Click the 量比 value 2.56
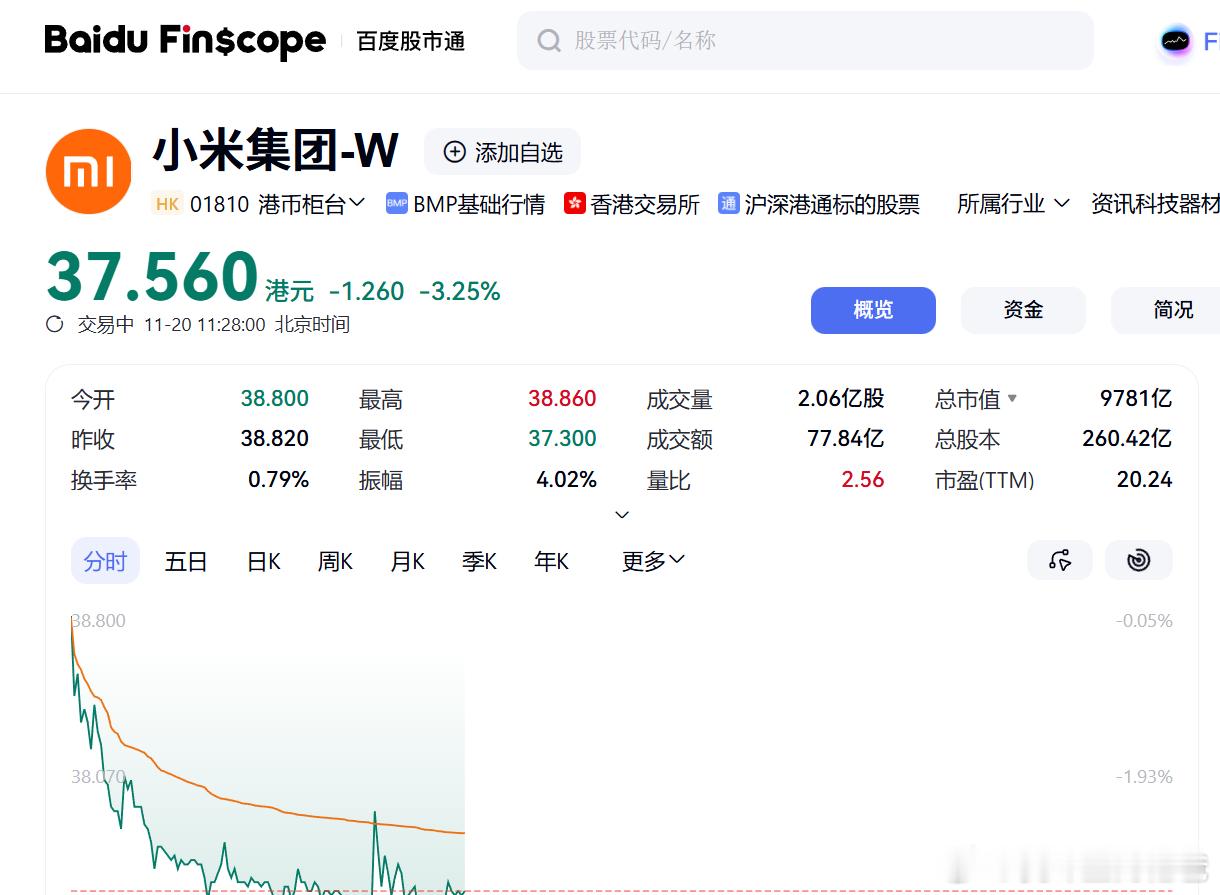This screenshot has height=895, width=1220. [x=863, y=480]
